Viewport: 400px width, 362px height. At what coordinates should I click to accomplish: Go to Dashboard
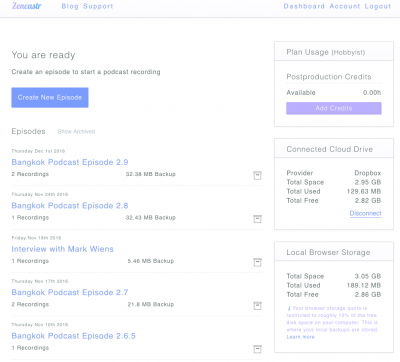tap(304, 6)
